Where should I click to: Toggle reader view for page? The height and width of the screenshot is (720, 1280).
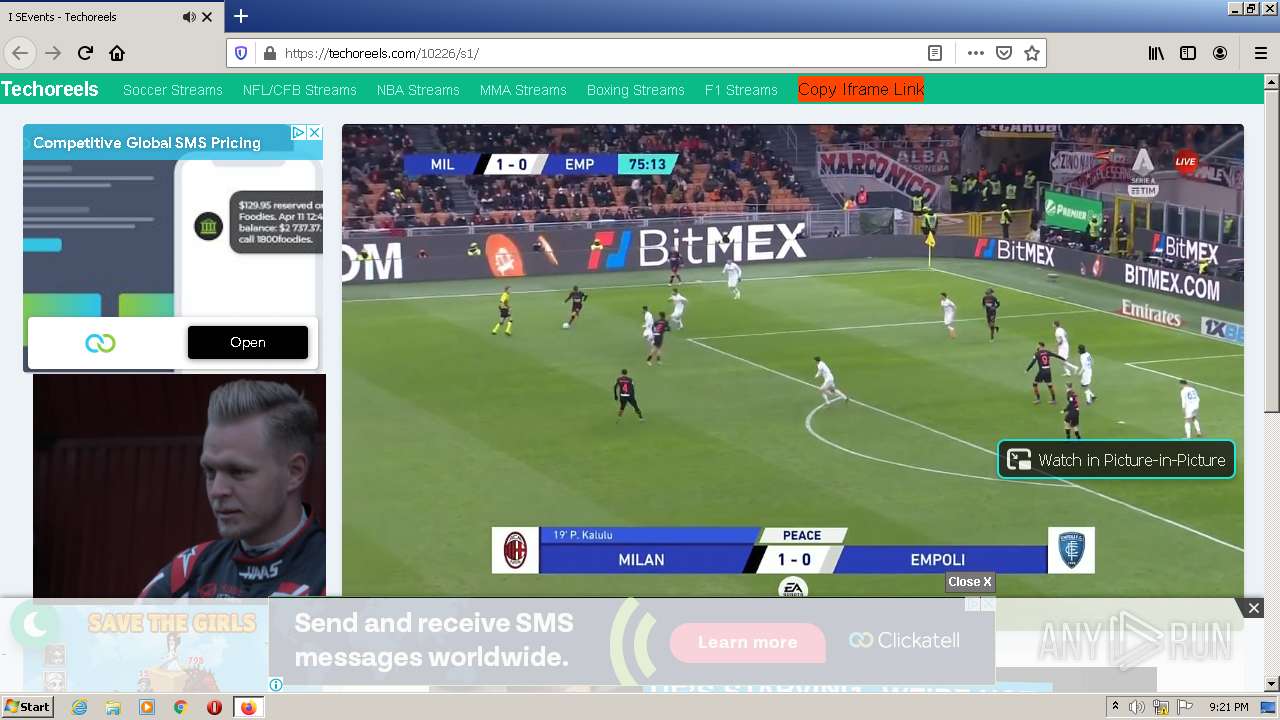click(x=935, y=53)
